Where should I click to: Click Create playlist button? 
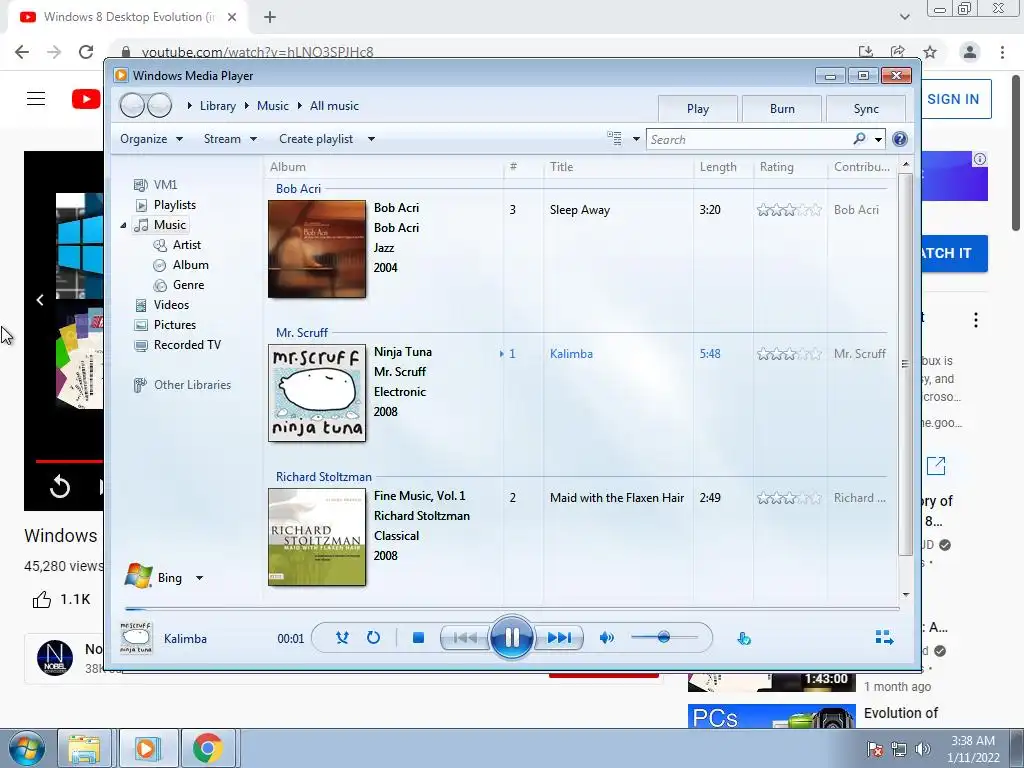point(316,139)
